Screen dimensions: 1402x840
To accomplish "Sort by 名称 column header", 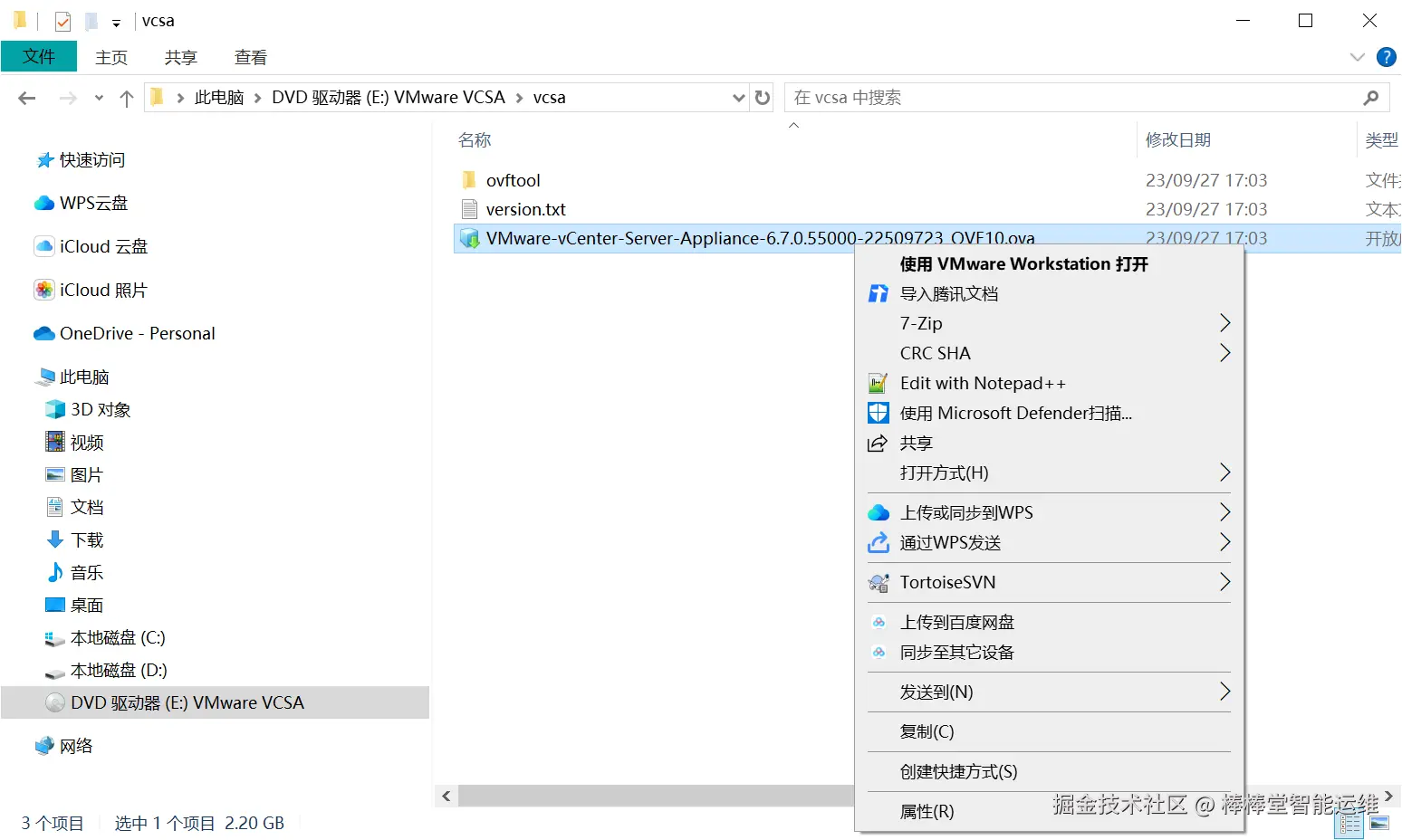I will [x=475, y=140].
